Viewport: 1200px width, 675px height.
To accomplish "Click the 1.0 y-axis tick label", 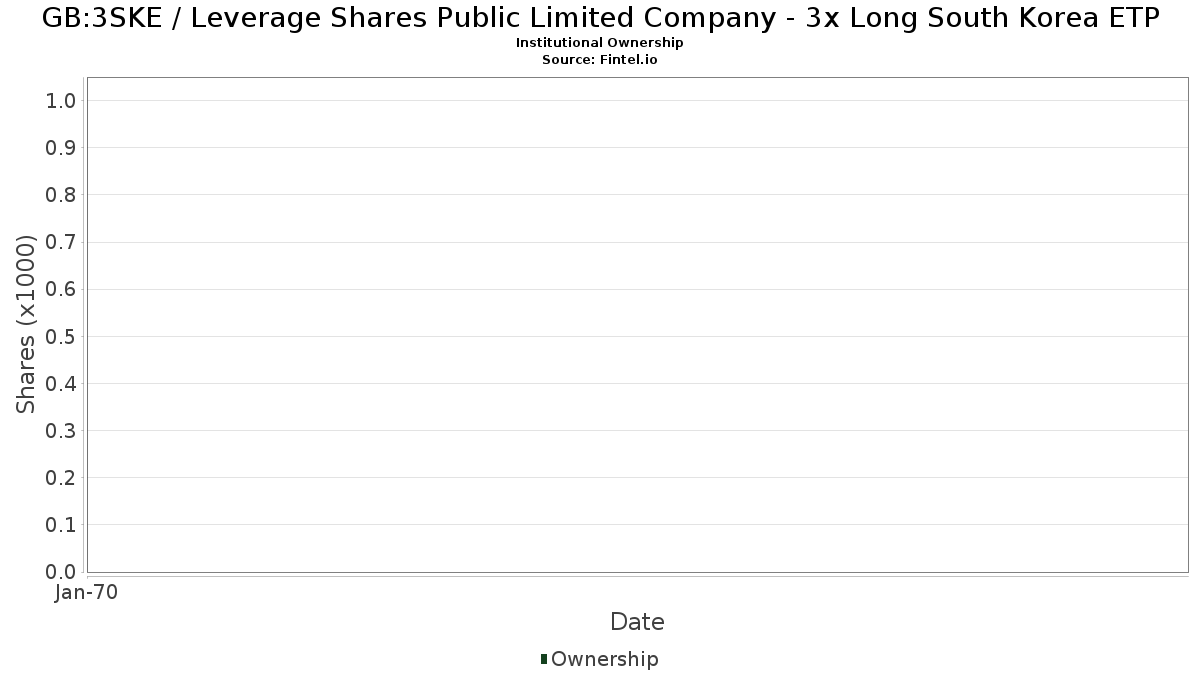I will [x=61, y=100].
